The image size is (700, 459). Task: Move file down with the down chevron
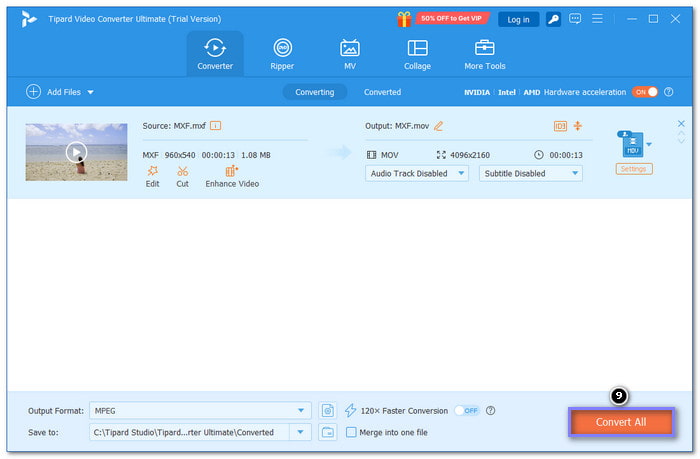pyautogui.click(x=681, y=141)
